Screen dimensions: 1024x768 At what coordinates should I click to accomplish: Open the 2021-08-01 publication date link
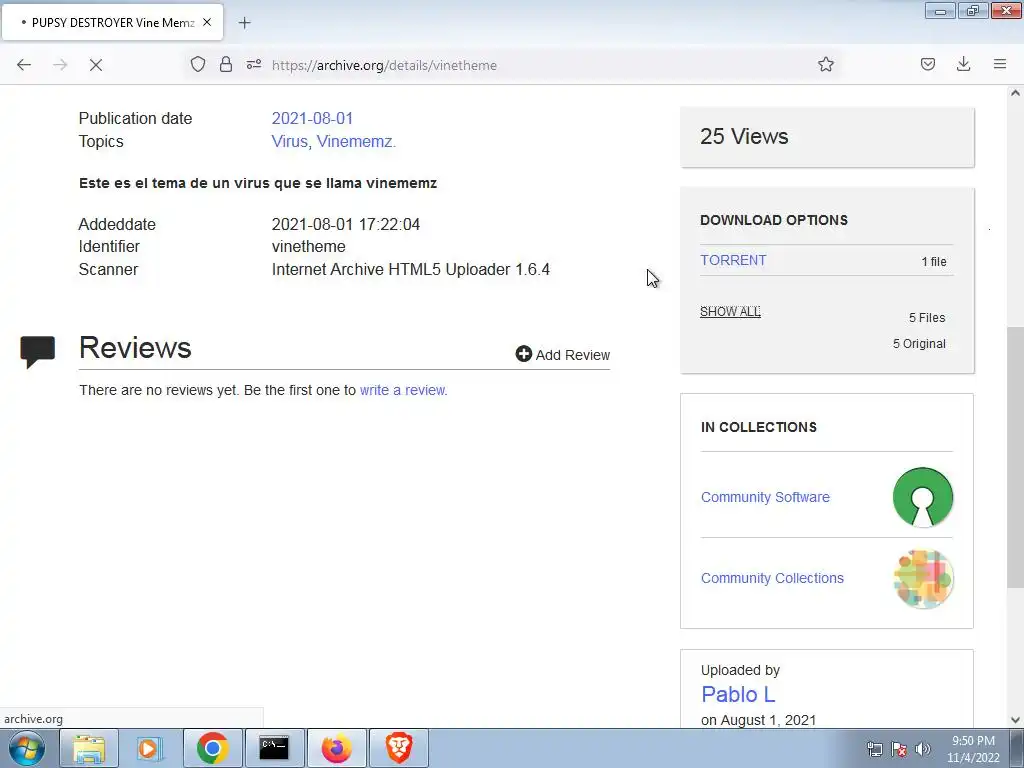point(312,118)
